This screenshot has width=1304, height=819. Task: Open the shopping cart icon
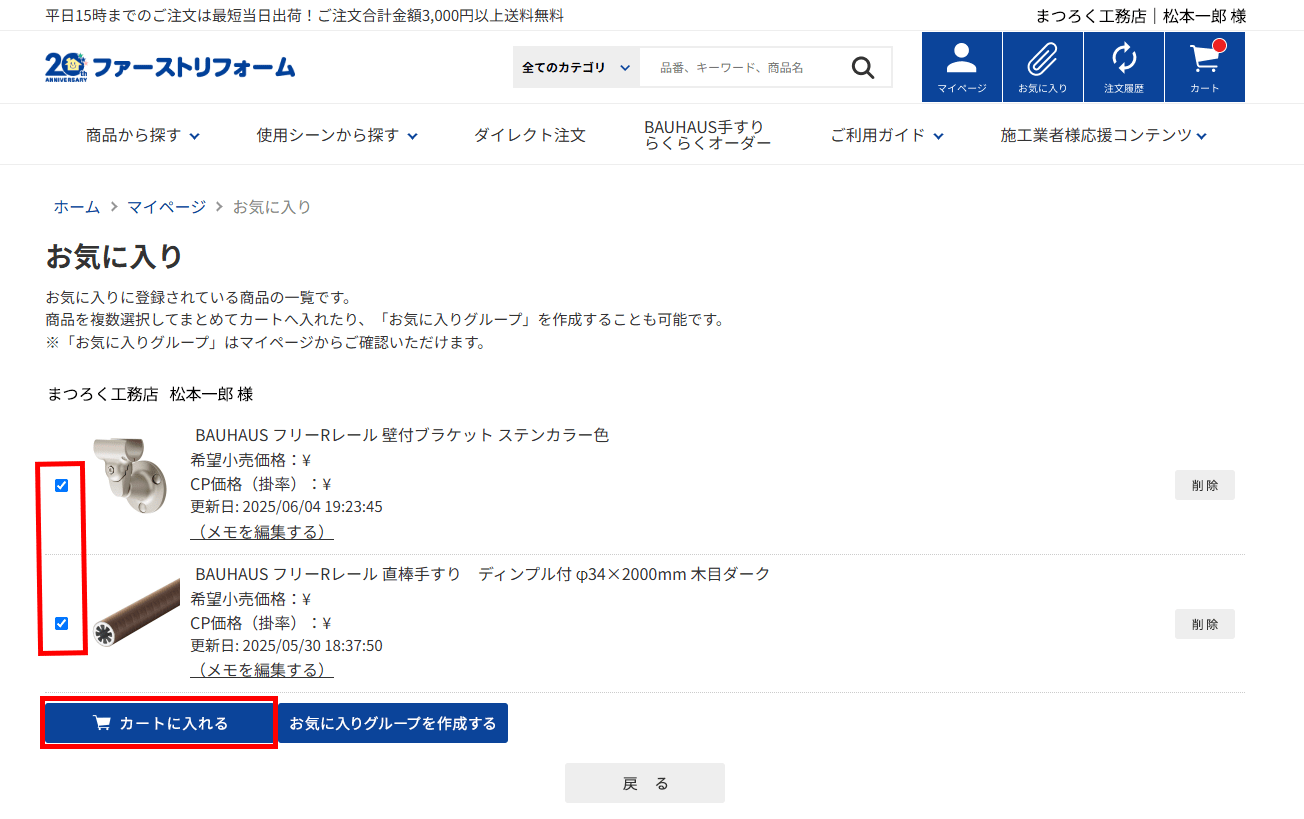click(x=1204, y=66)
